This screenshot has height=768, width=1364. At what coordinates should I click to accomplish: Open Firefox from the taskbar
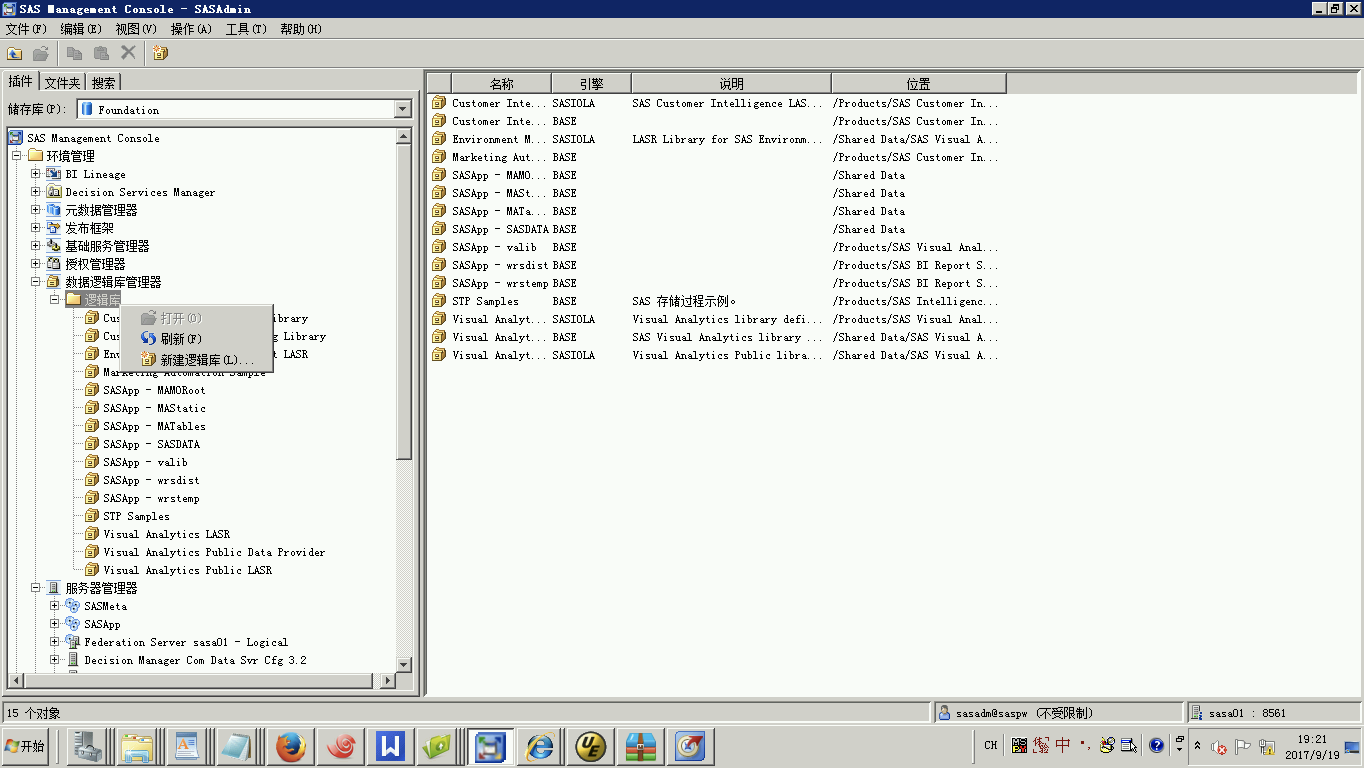(x=289, y=746)
